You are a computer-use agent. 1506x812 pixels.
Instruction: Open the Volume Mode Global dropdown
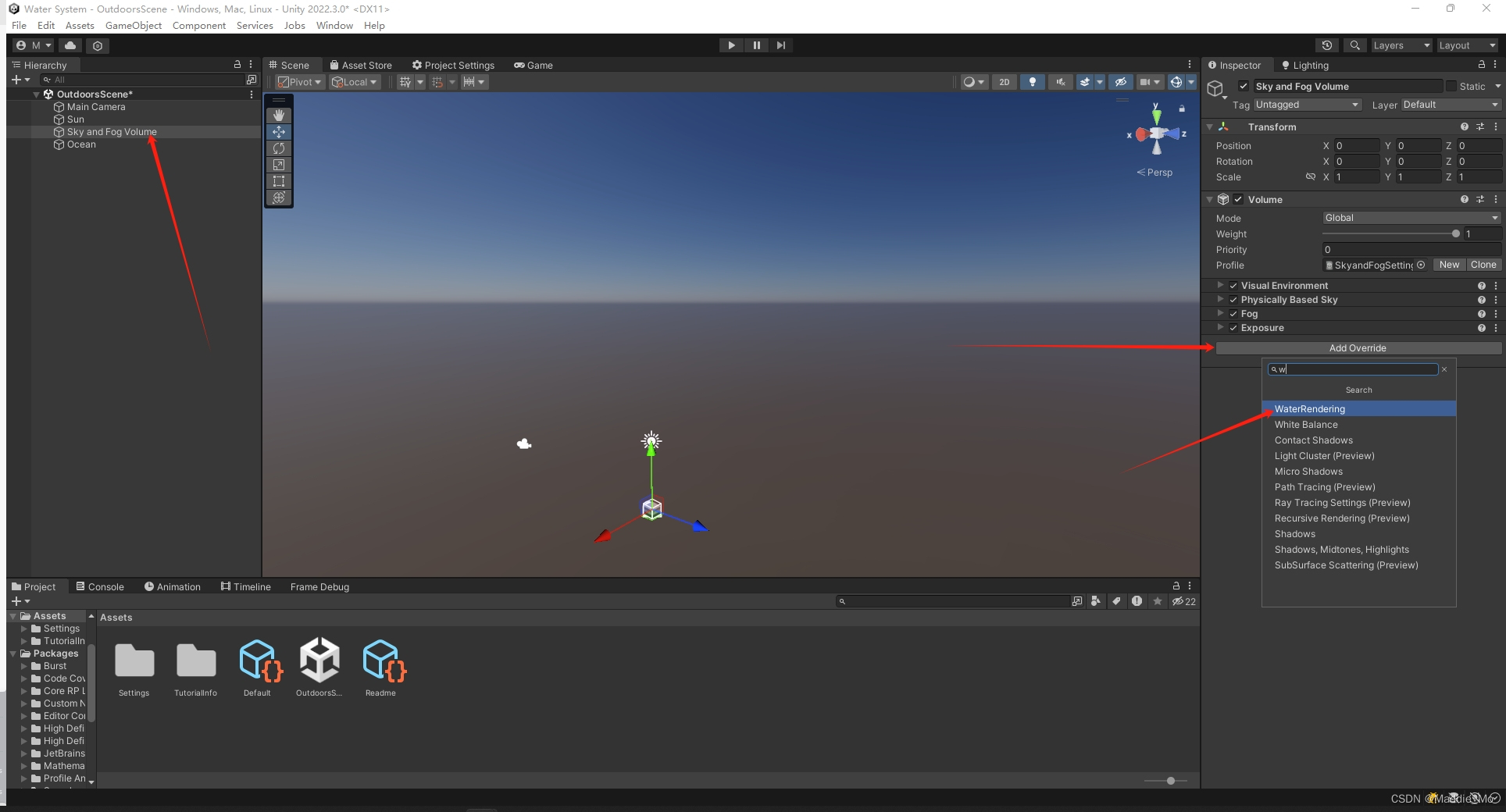pyautogui.click(x=1411, y=218)
